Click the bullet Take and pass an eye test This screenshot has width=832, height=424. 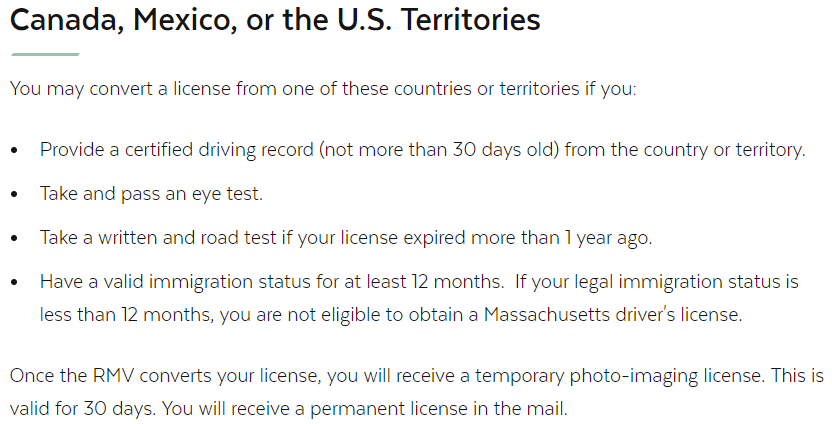151,194
